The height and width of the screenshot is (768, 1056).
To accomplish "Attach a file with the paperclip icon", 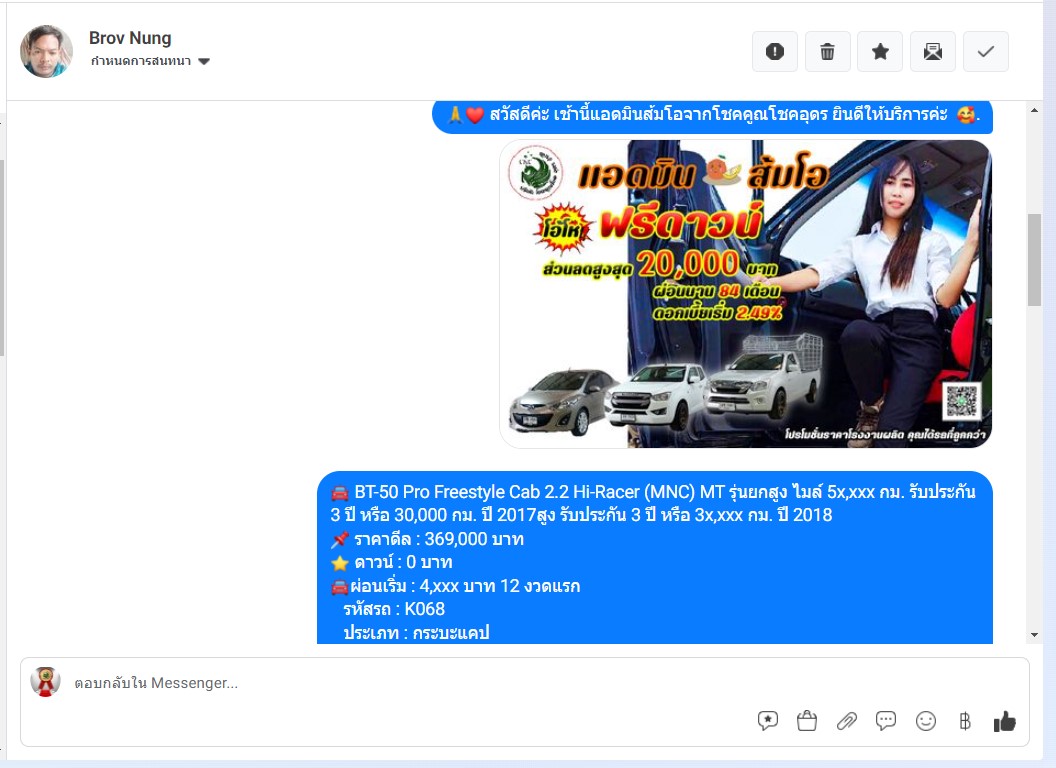I will [847, 721].
